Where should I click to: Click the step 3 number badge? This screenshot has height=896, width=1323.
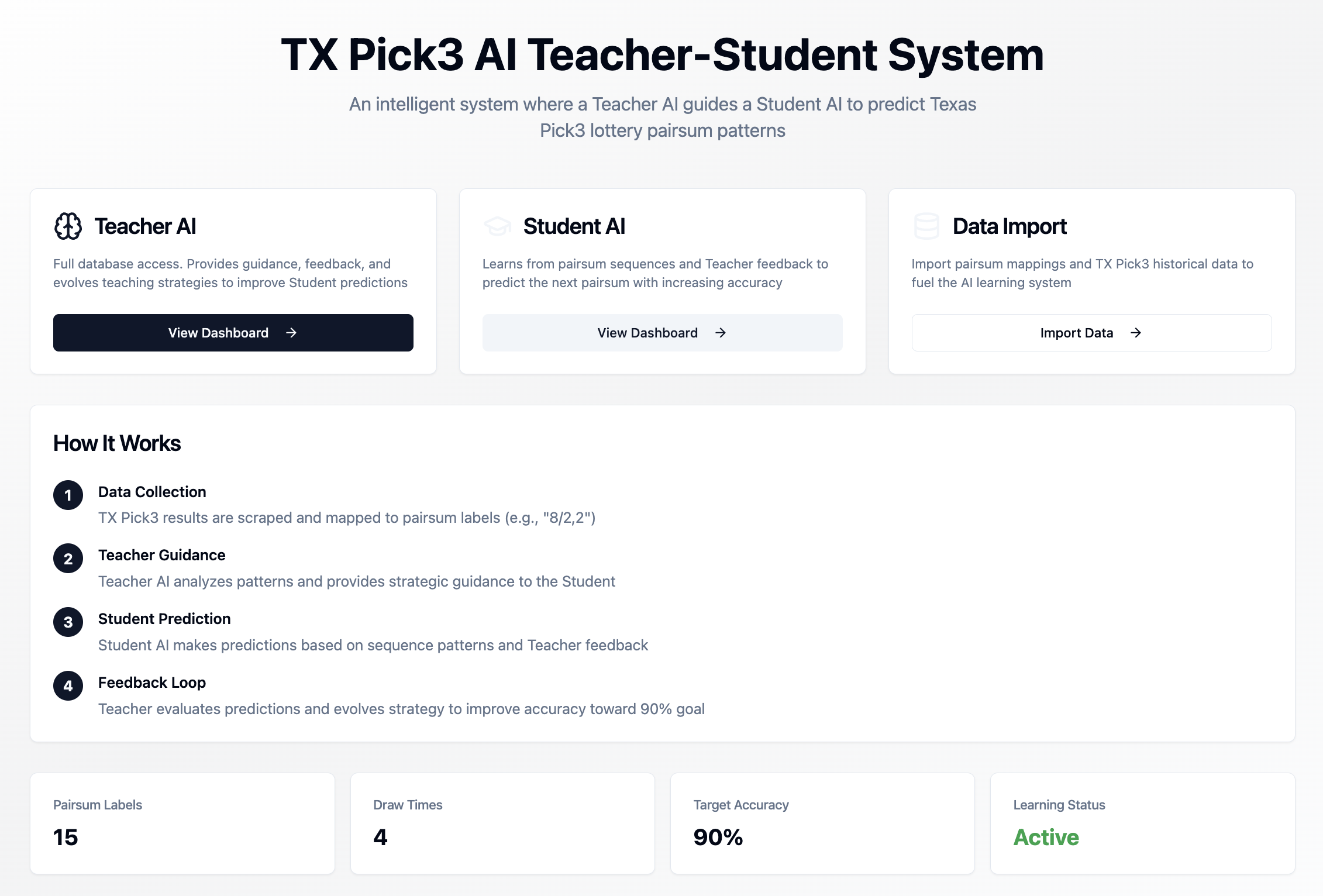[x=68, y=622]
